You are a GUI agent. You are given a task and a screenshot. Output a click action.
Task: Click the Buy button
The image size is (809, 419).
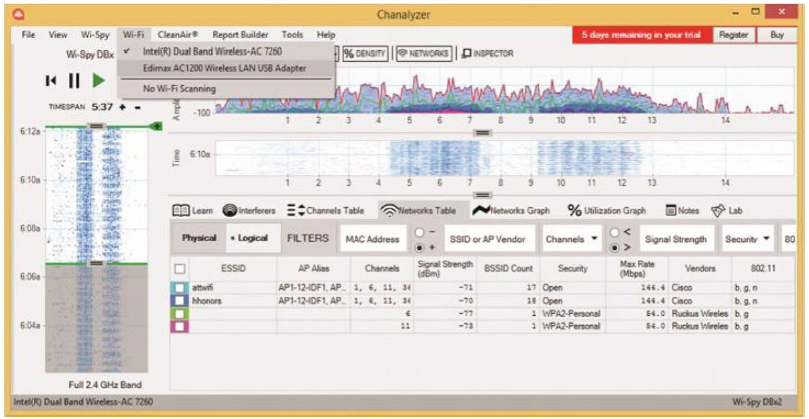[x=777, y=35]
